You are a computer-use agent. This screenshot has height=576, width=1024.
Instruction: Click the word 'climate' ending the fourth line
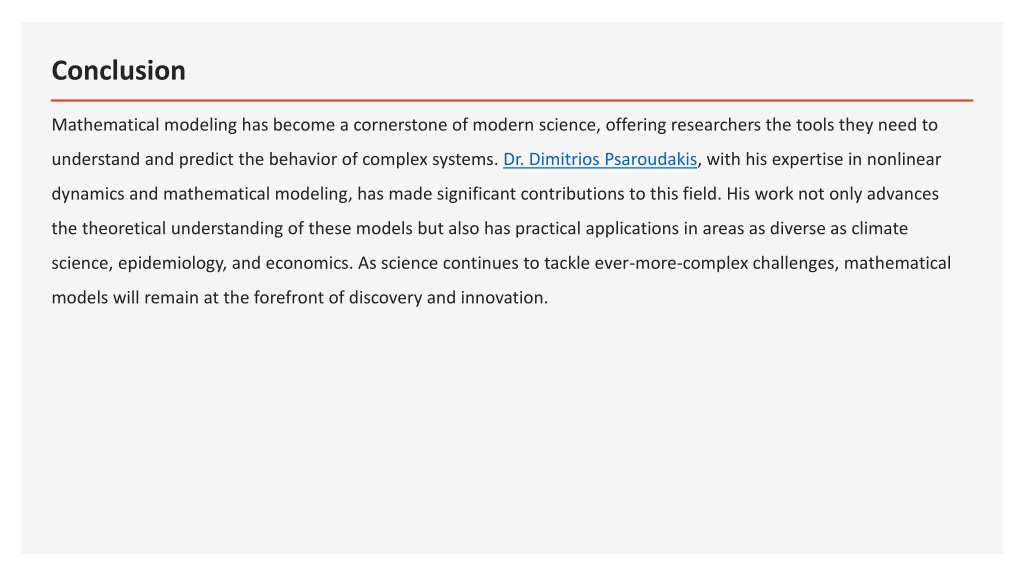click(880, 229)
